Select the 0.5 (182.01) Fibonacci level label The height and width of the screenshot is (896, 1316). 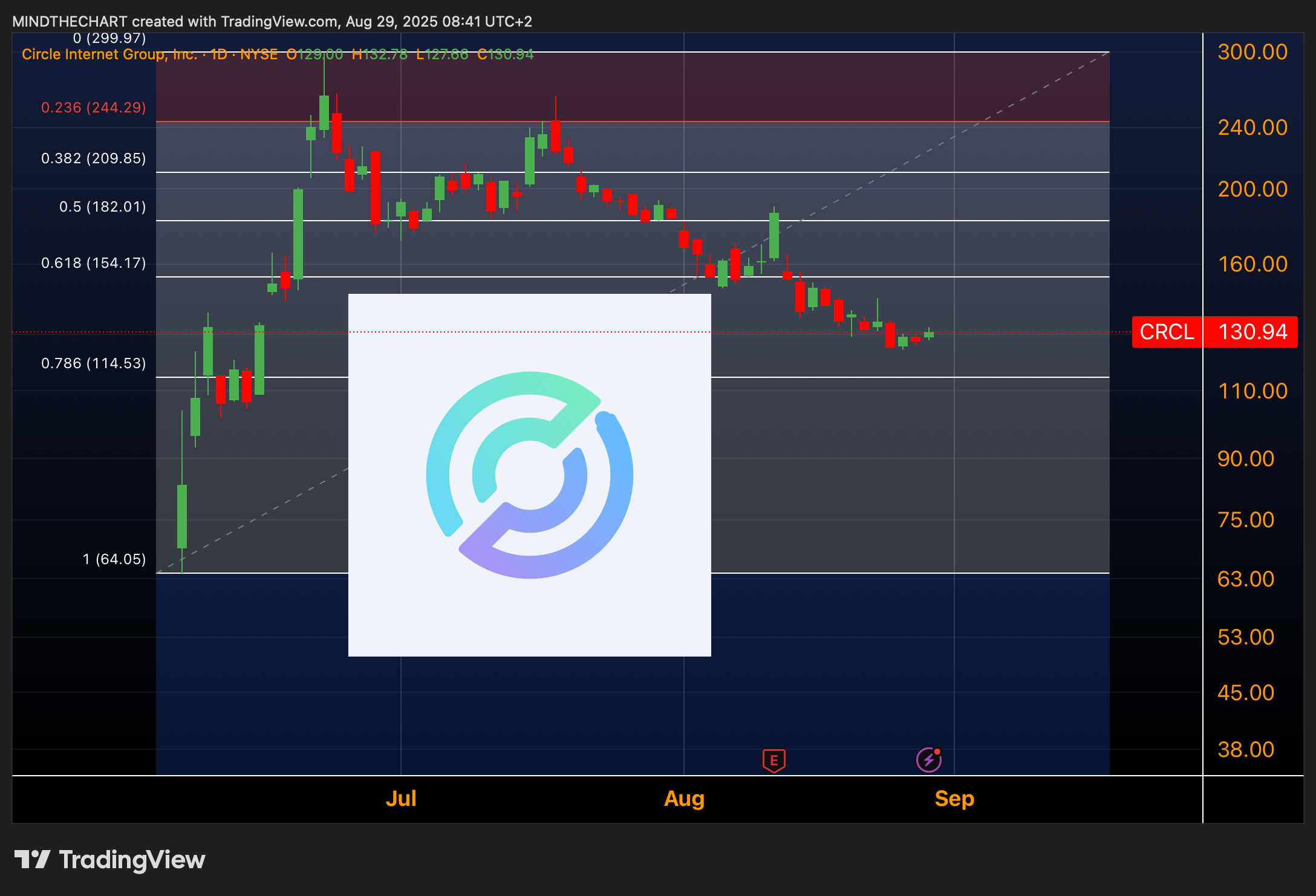click(x=102, y=207)
